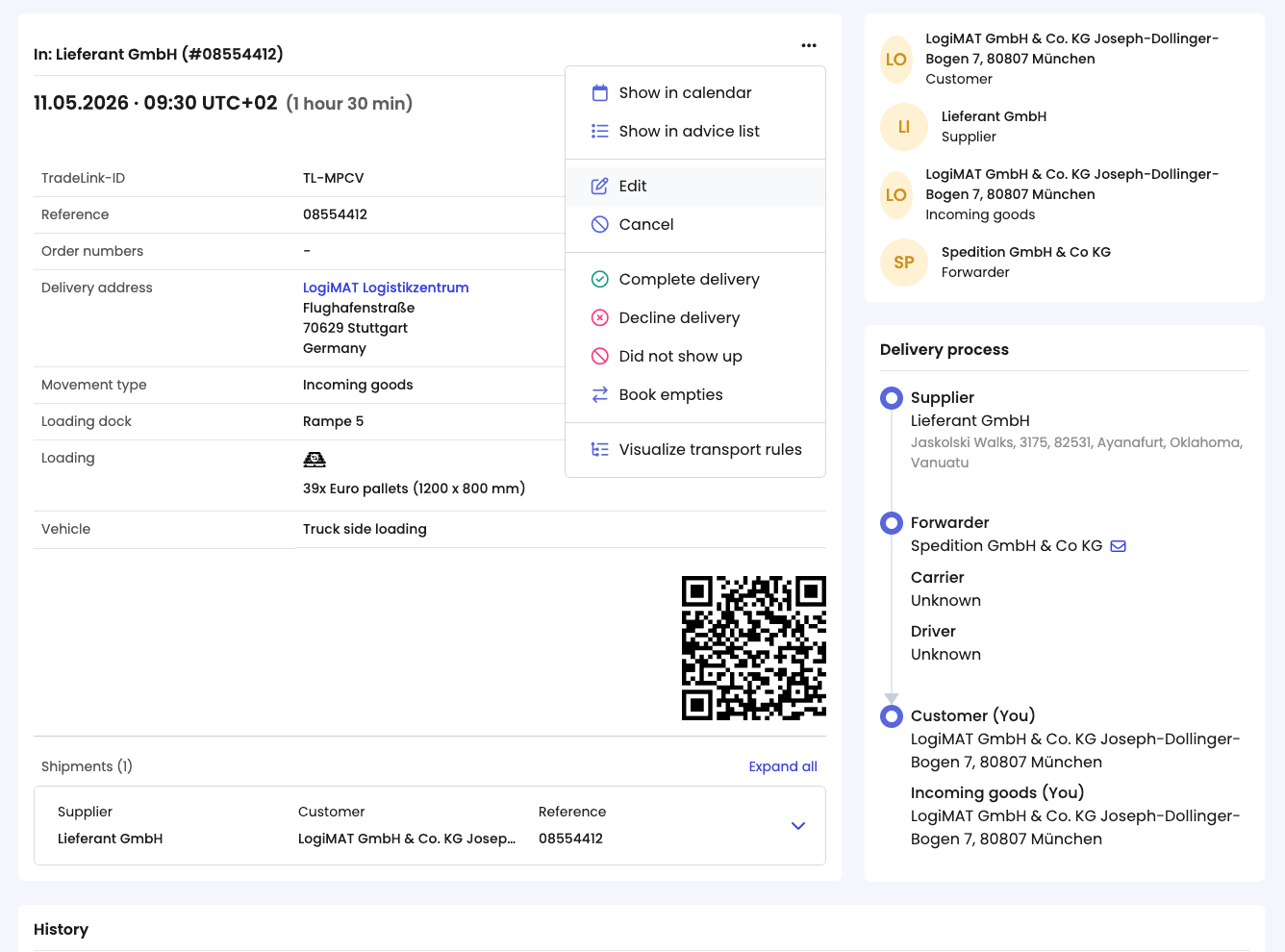Click the TradeLink-ID value TL-MPCV
Viewport: 1285px width, 952px height.
334,178
